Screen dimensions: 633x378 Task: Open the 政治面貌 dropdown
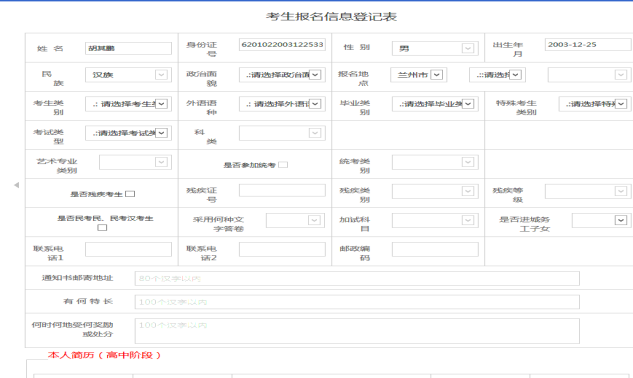pos(282,75)
